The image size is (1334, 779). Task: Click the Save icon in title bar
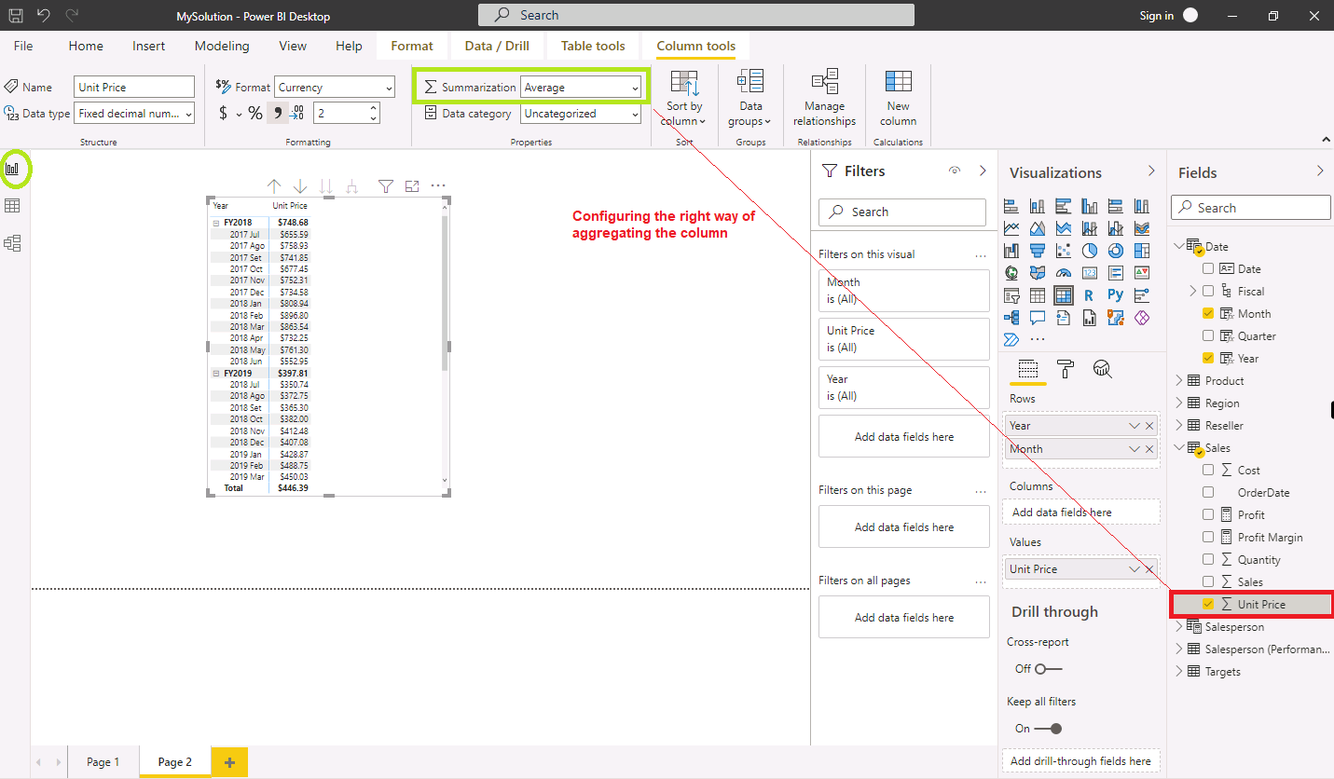point(16,15)
